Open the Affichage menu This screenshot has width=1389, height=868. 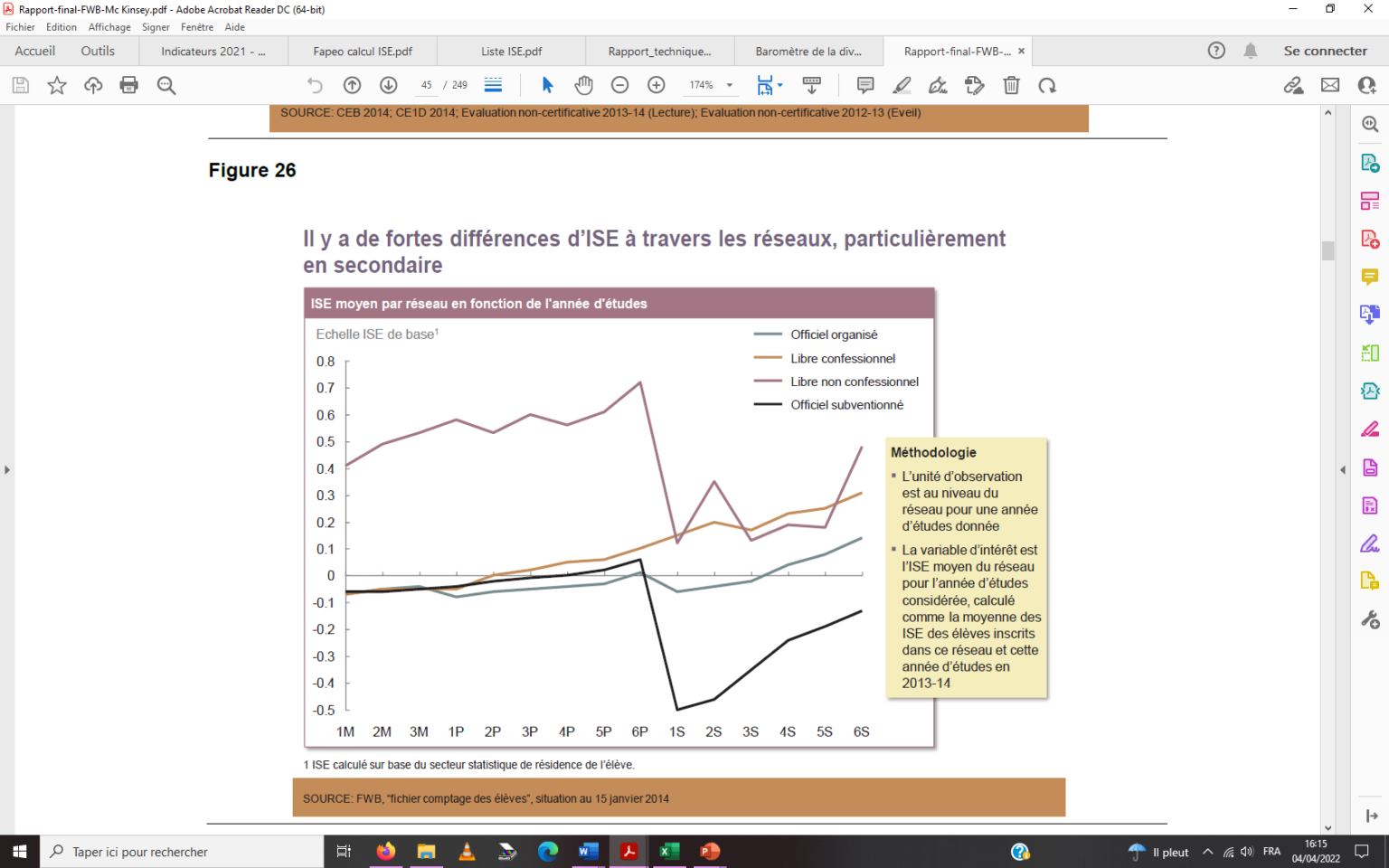click(109, 27)
